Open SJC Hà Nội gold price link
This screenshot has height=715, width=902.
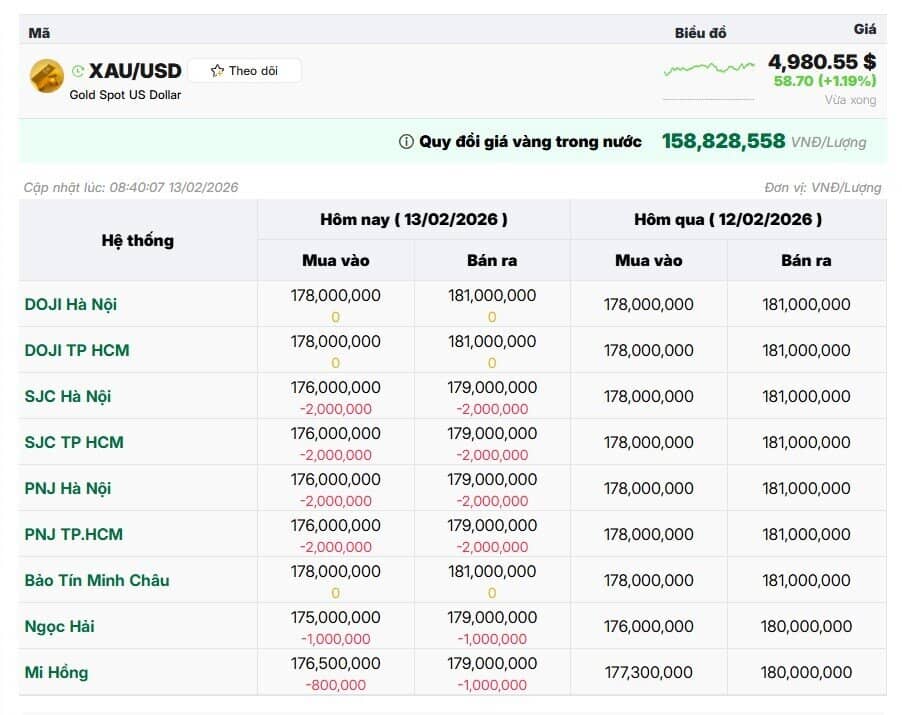68,396
